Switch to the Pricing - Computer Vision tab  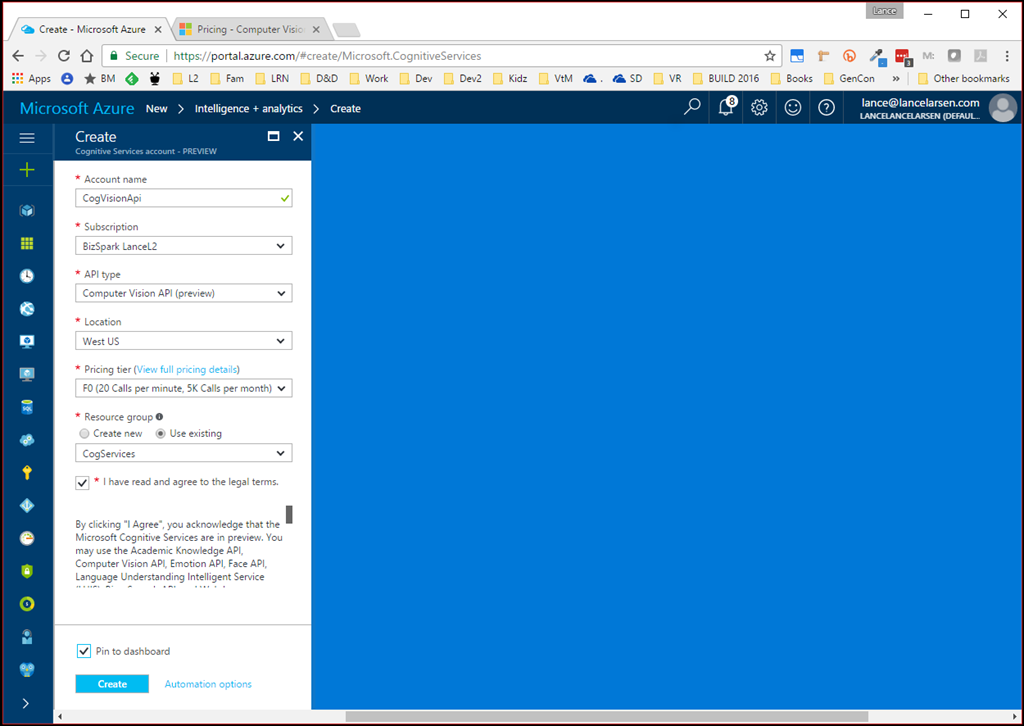(x=250, y=29)
